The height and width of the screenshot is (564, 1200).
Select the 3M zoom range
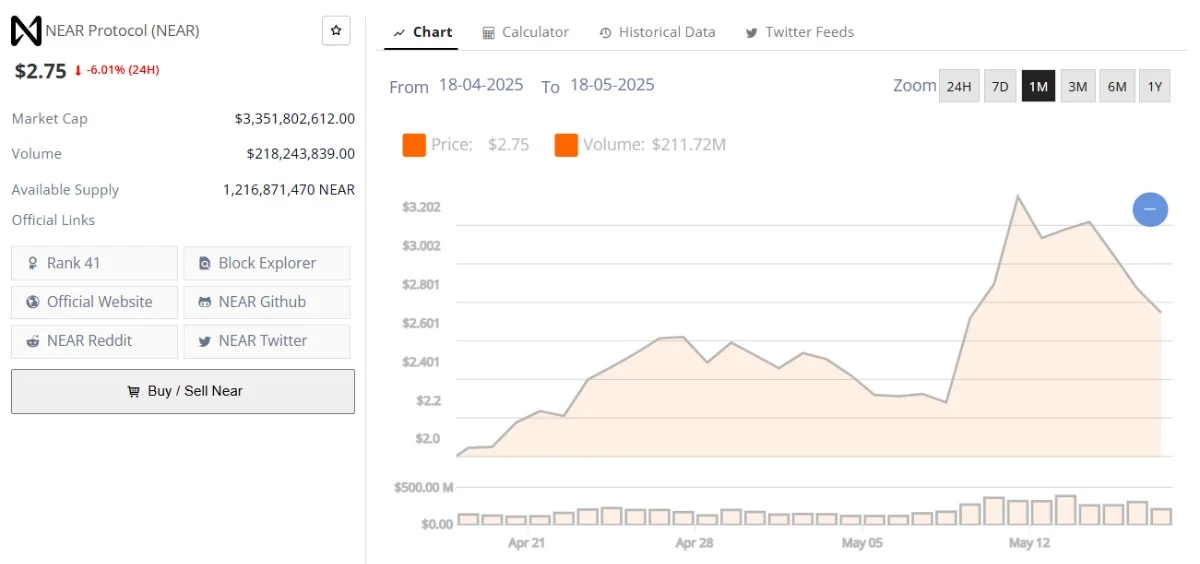pos(1077,86)
